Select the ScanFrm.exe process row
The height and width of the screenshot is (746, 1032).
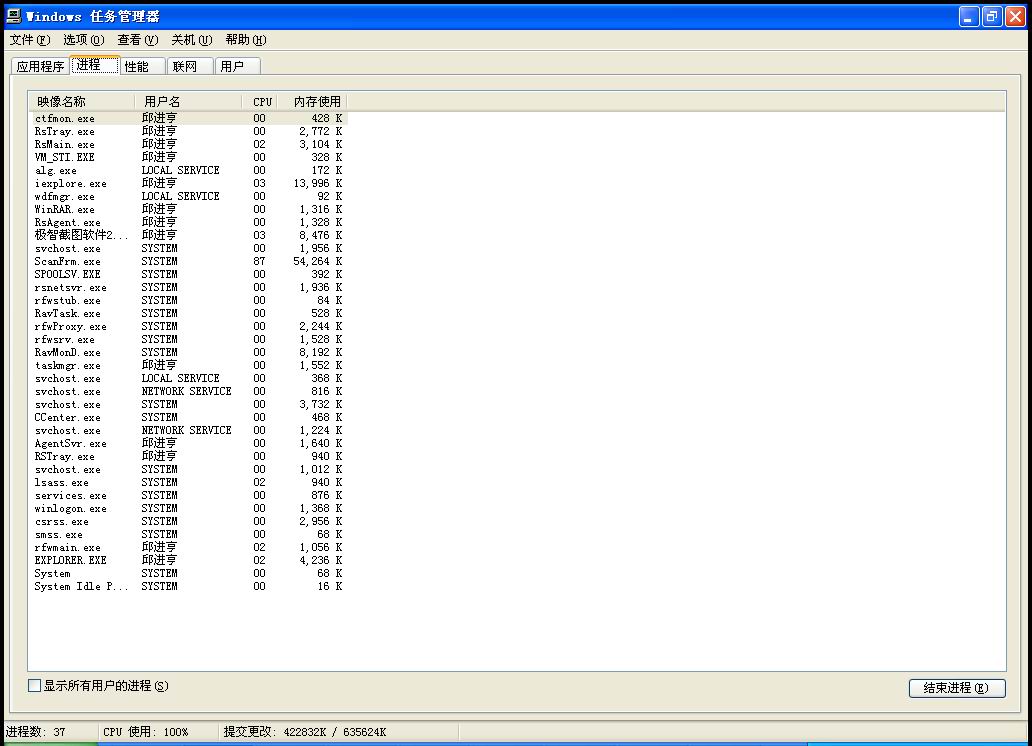(68, 262)
